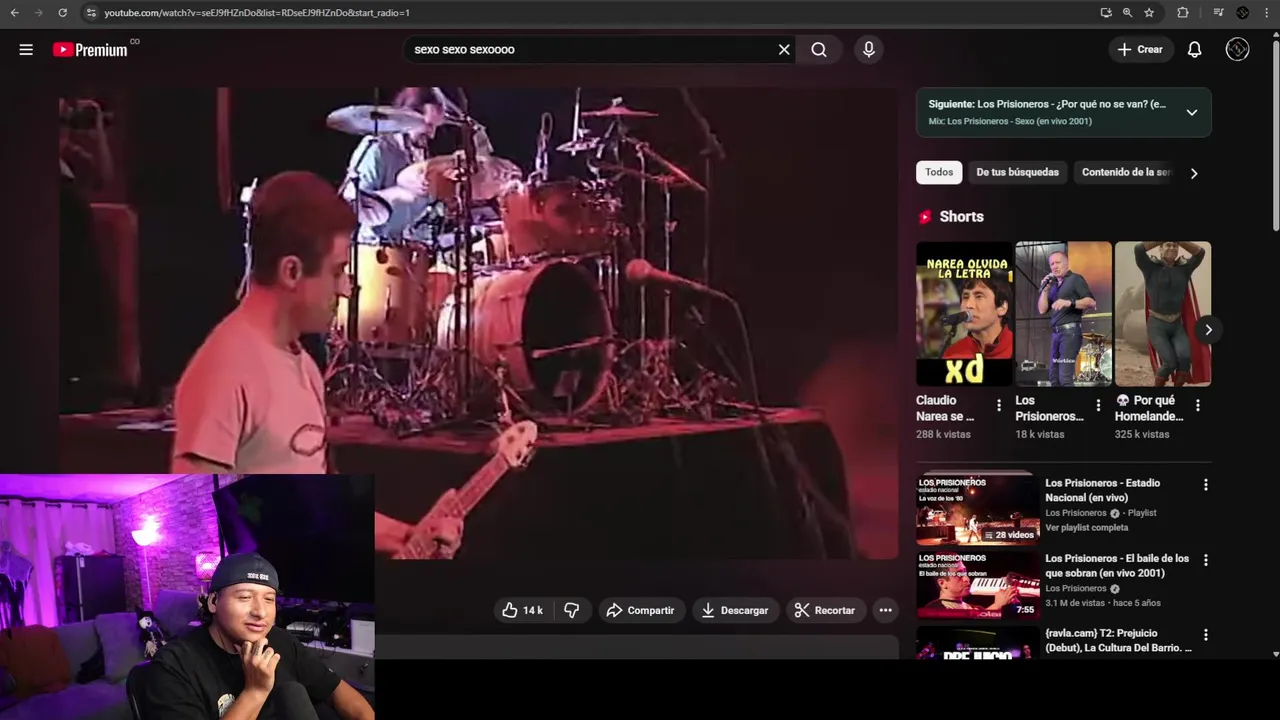Click the Compartir button
1280x720 pixels.
(640, 610)
